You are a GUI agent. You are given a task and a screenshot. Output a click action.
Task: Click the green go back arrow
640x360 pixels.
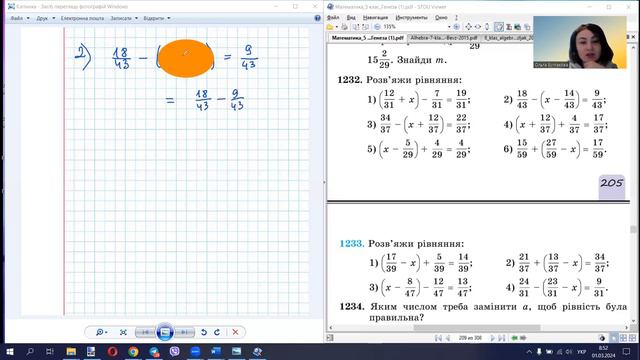pos(514,338)
